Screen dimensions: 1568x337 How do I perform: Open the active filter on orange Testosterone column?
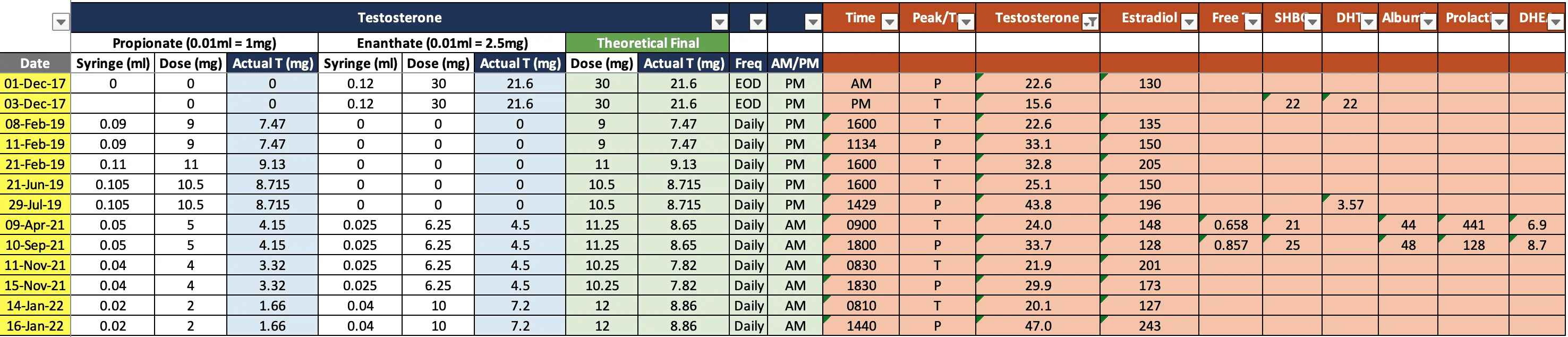1091,22
